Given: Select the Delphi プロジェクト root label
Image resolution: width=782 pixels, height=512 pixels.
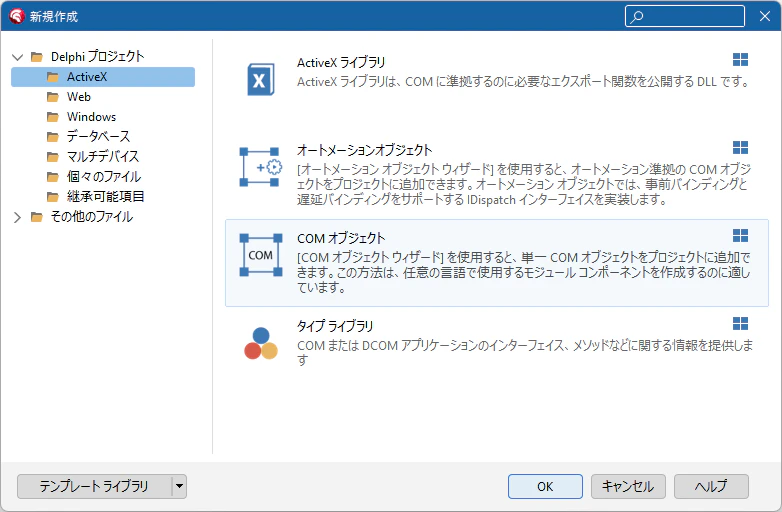Looking at the screenshot, I should [x=97, y=57].
